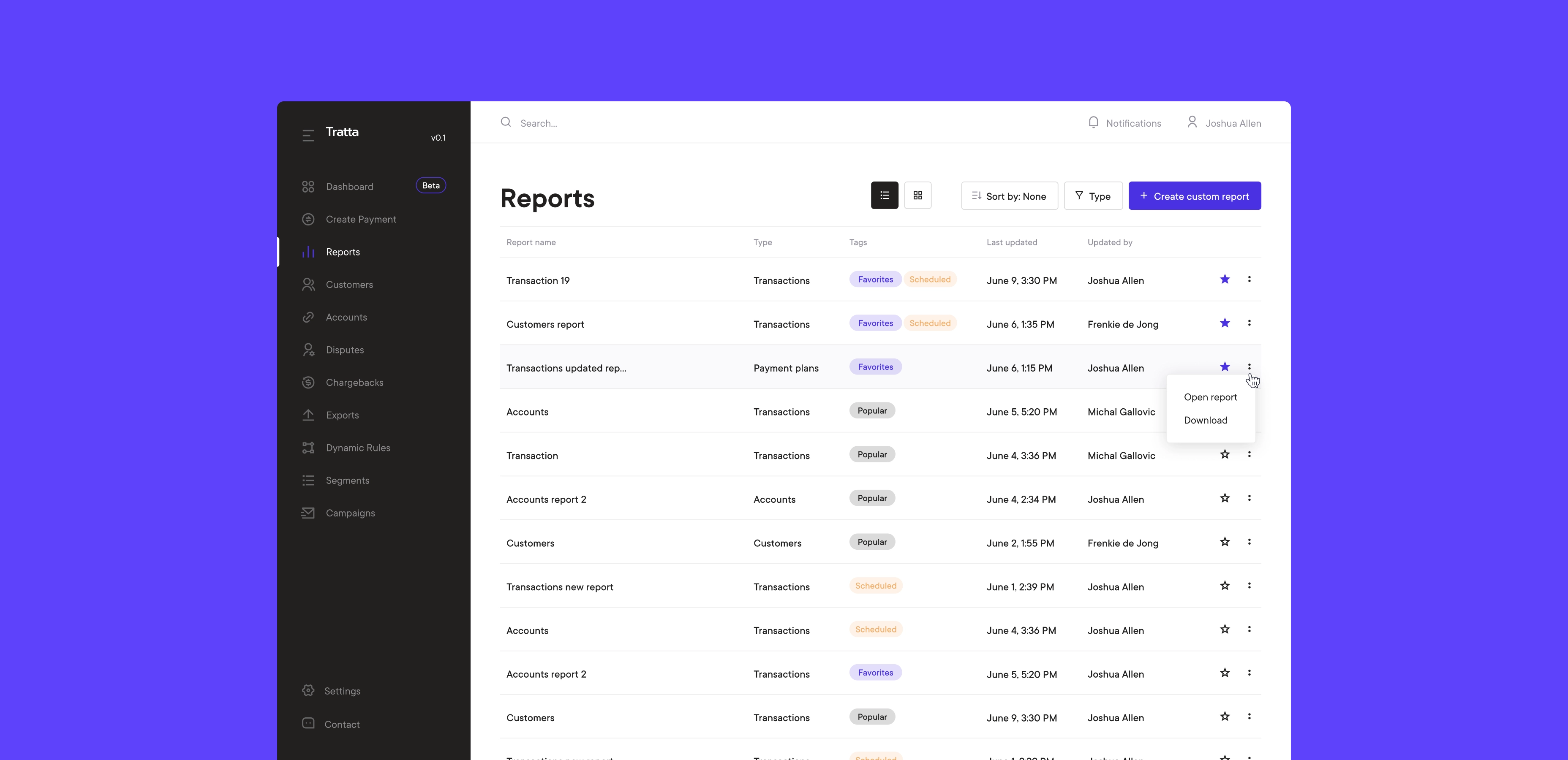The image size is (1568, 760).
Task: Open the Sort by: None dropdown
Action: point(1009,196)
